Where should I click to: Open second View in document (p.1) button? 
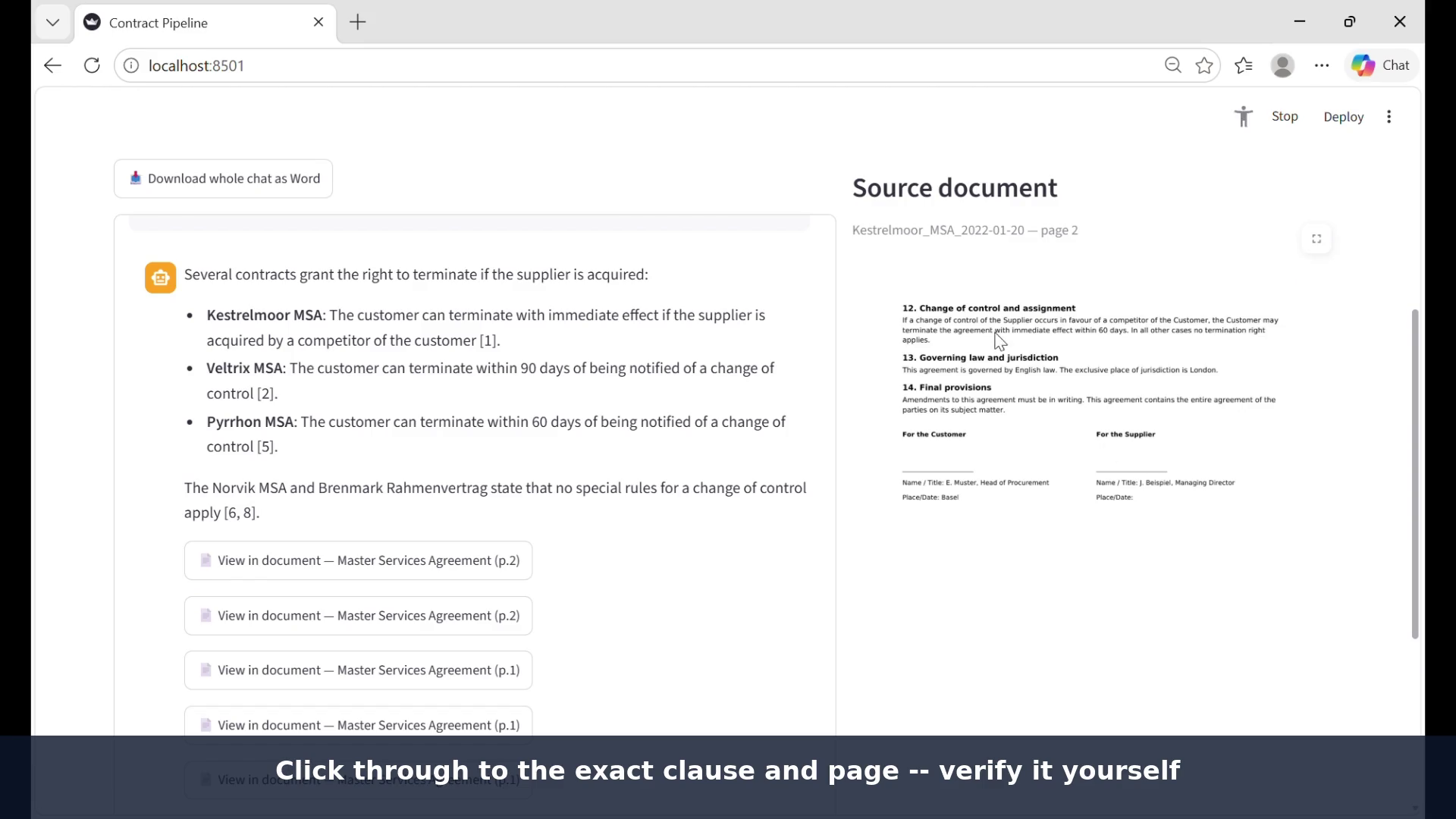pyautogui.click(x=358, y=725)
